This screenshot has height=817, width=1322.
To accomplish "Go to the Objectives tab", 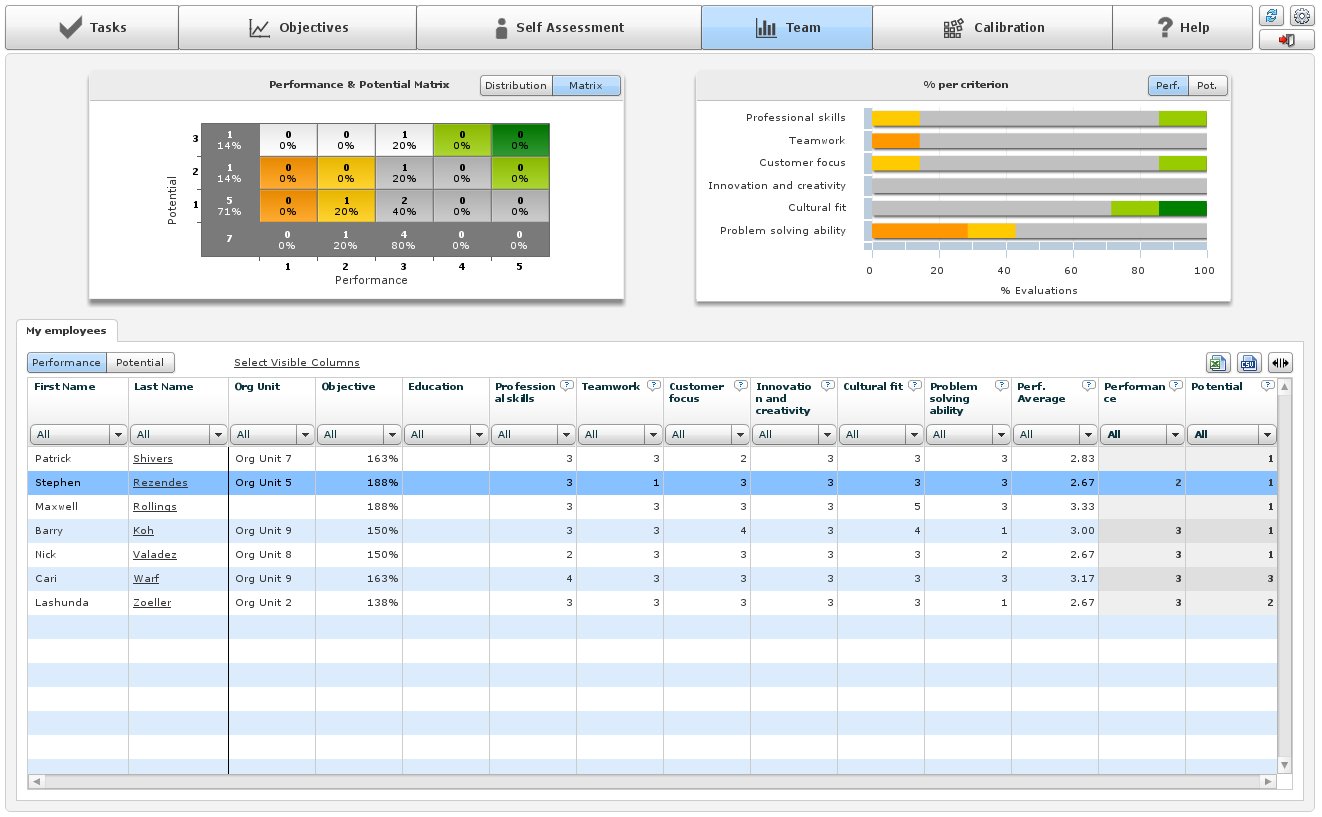I will click(x=298, y=28).
